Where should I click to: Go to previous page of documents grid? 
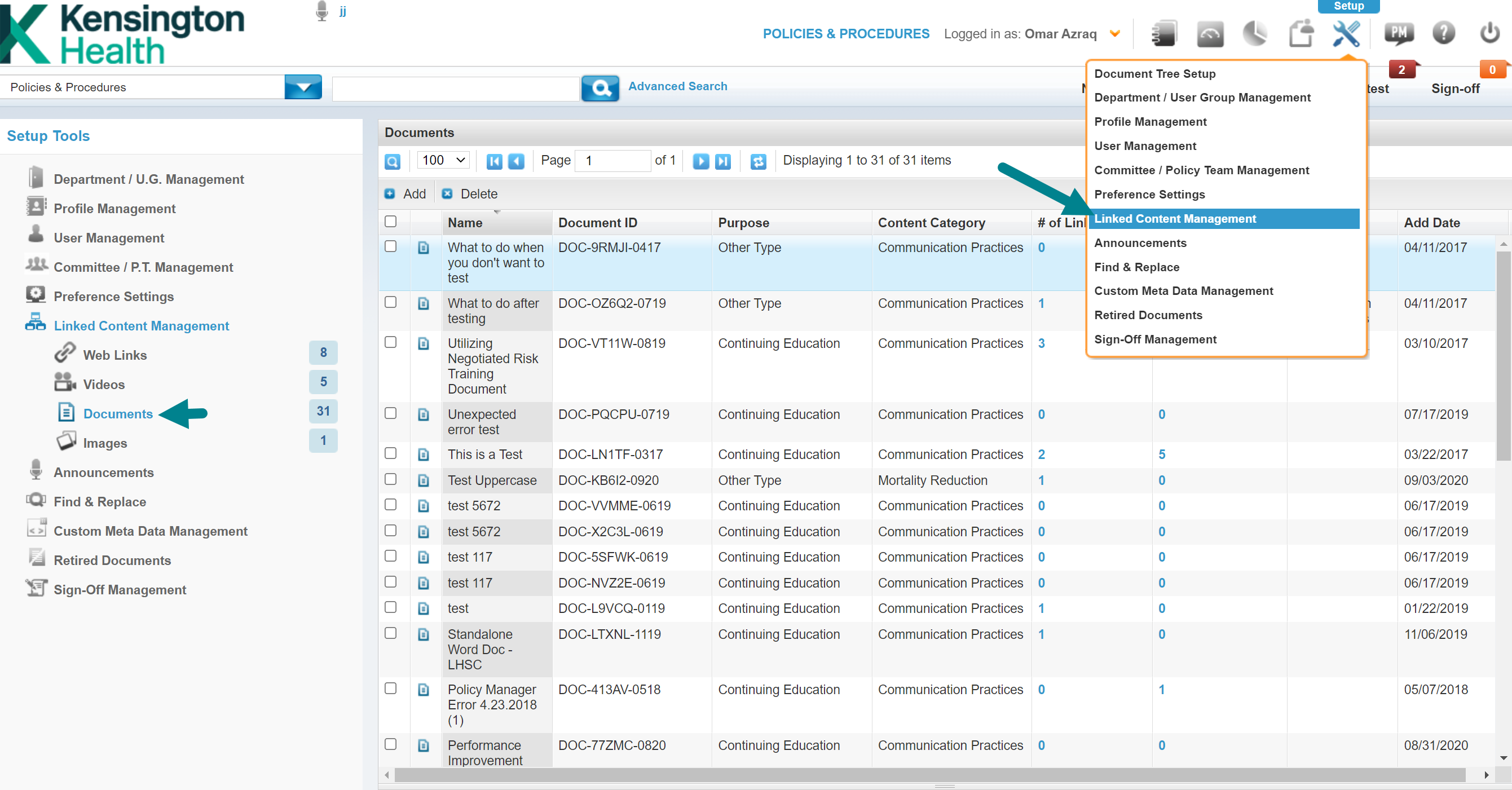(x=516, y=161)
